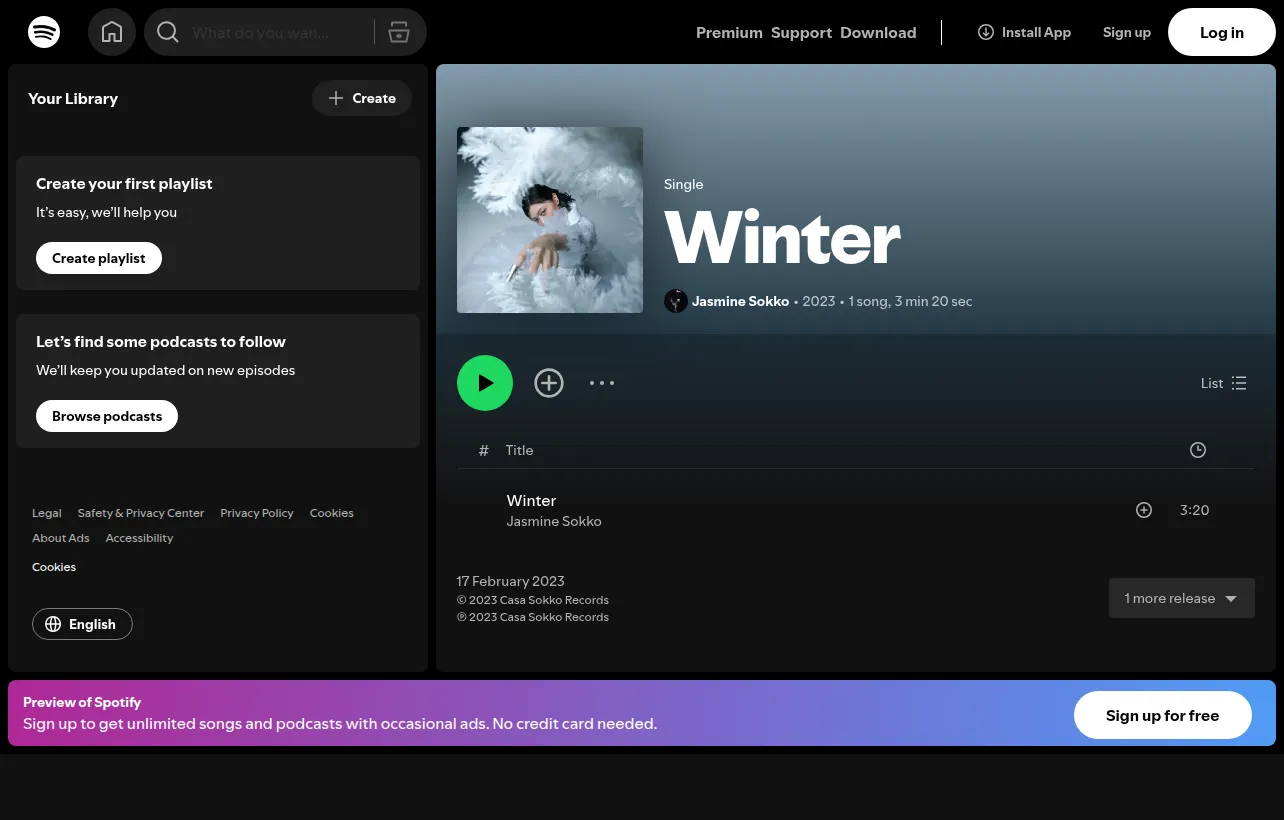The width and height of the screenshot is (1284, 820).
Task: Click the duration clock column icon
Action: 1198,450
